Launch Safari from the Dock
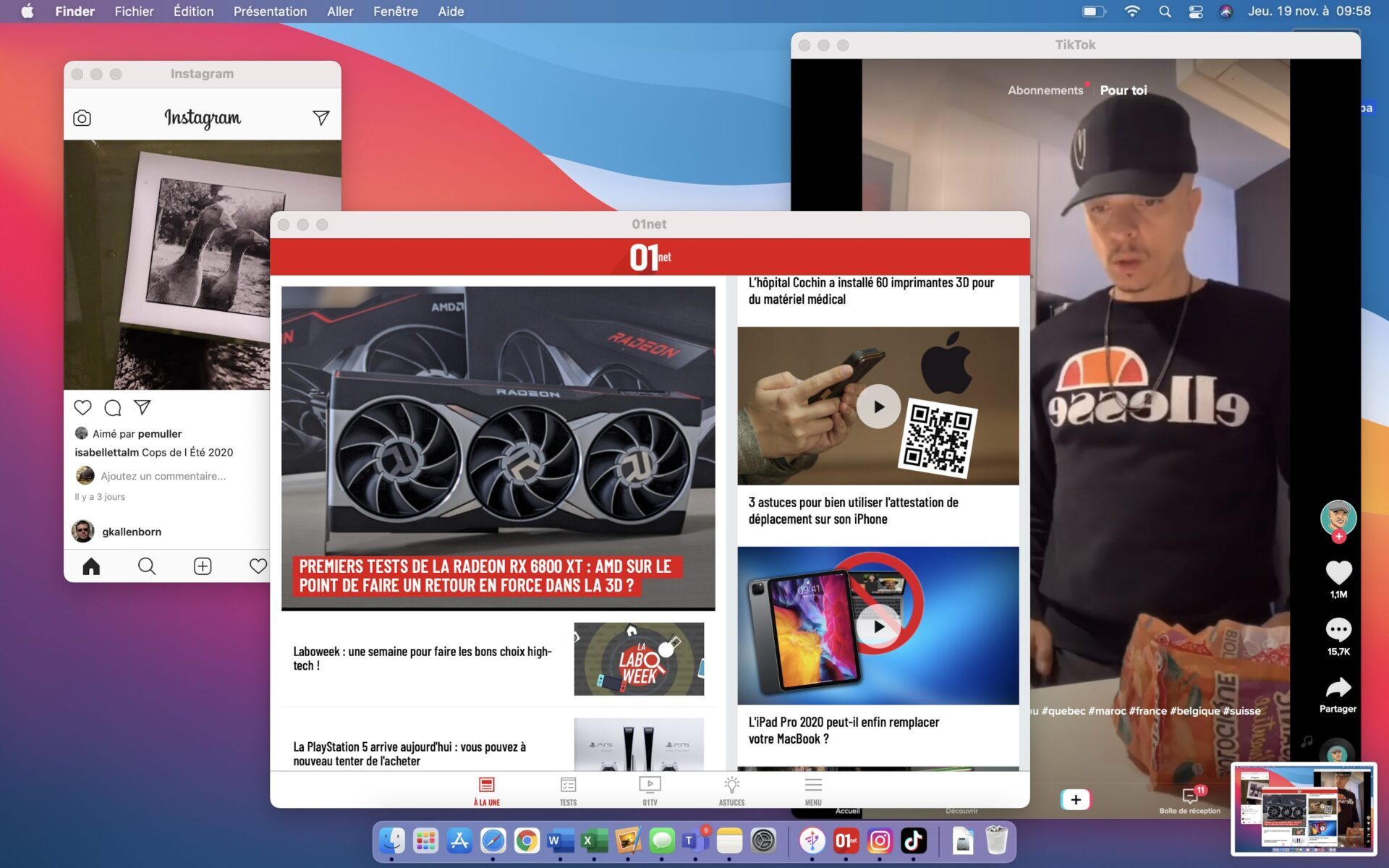 click(x=493, y=841)
